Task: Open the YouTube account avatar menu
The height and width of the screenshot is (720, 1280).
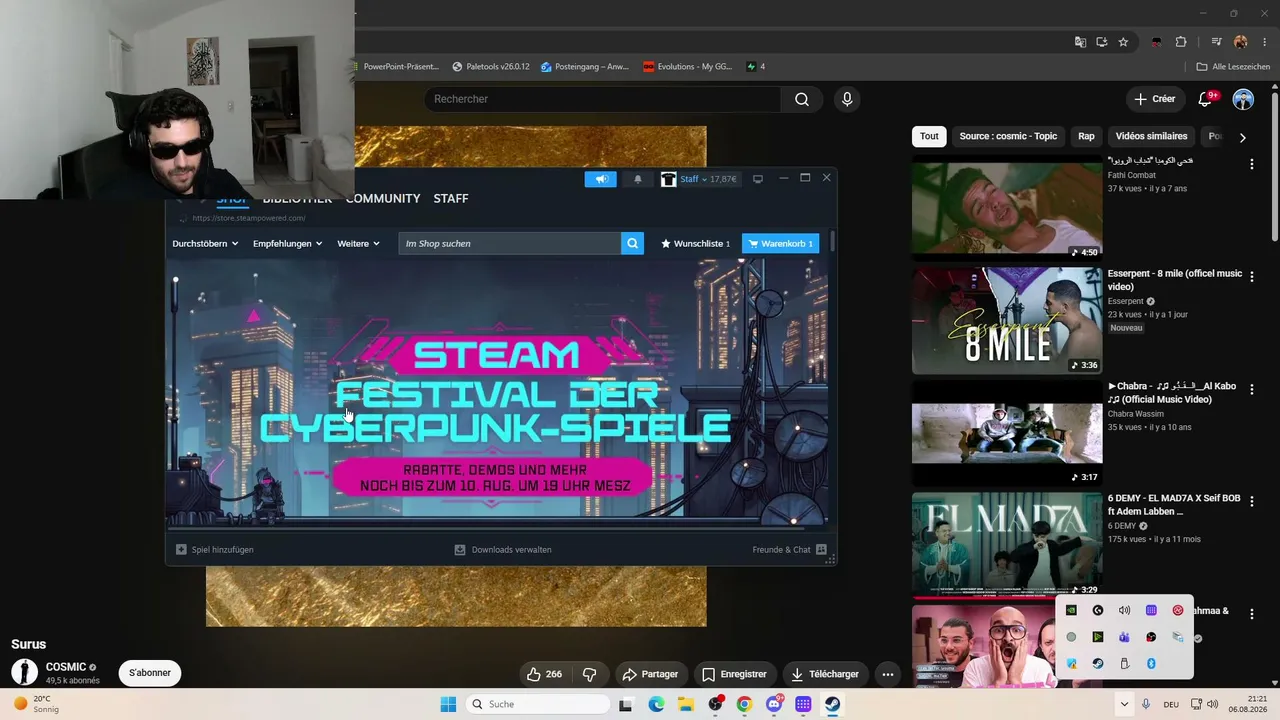Action: (1243, 99)
